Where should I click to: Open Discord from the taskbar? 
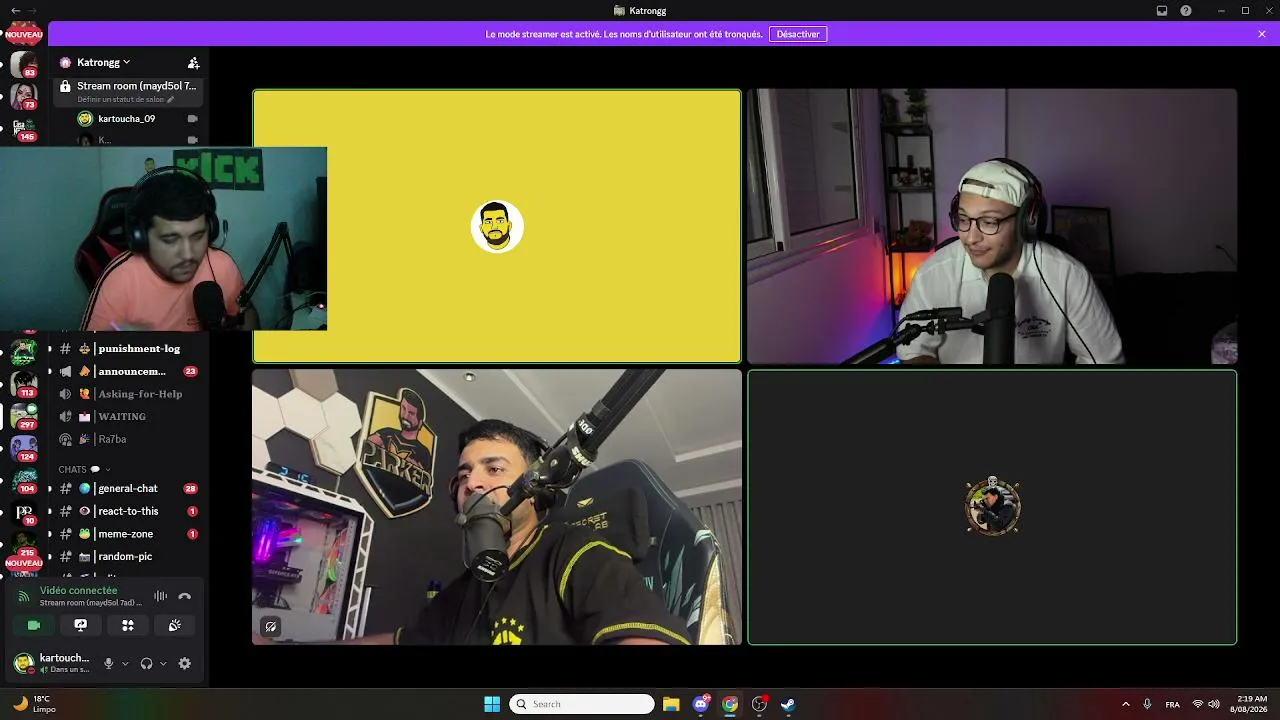[x=701, y=704]
